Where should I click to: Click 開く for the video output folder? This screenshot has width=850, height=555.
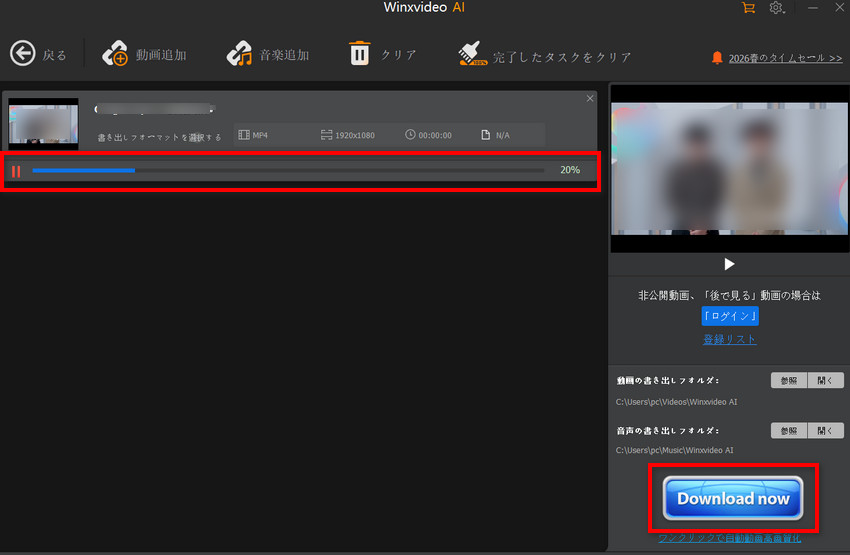pyautogui.click(x=825, y=380)
